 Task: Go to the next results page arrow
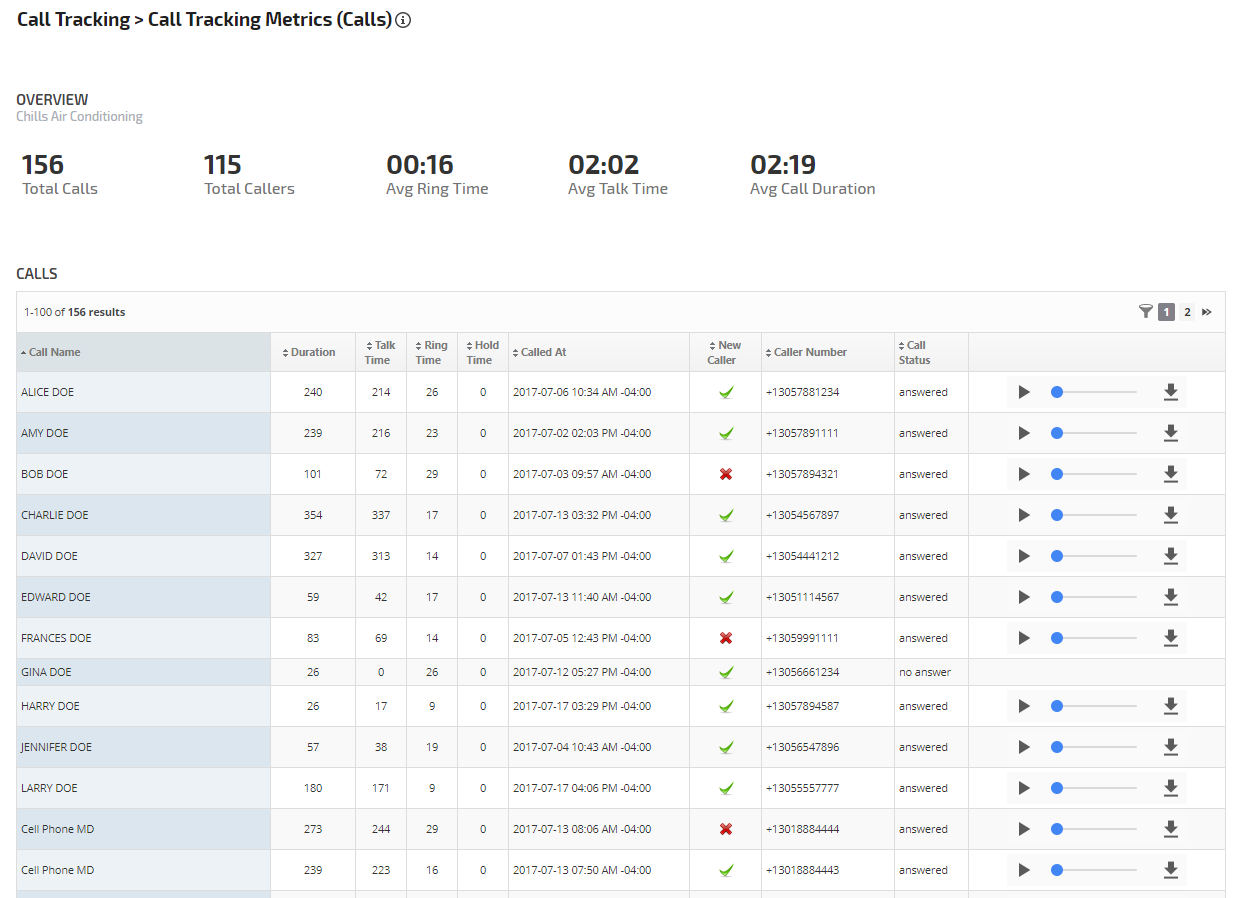(1207, 312)
